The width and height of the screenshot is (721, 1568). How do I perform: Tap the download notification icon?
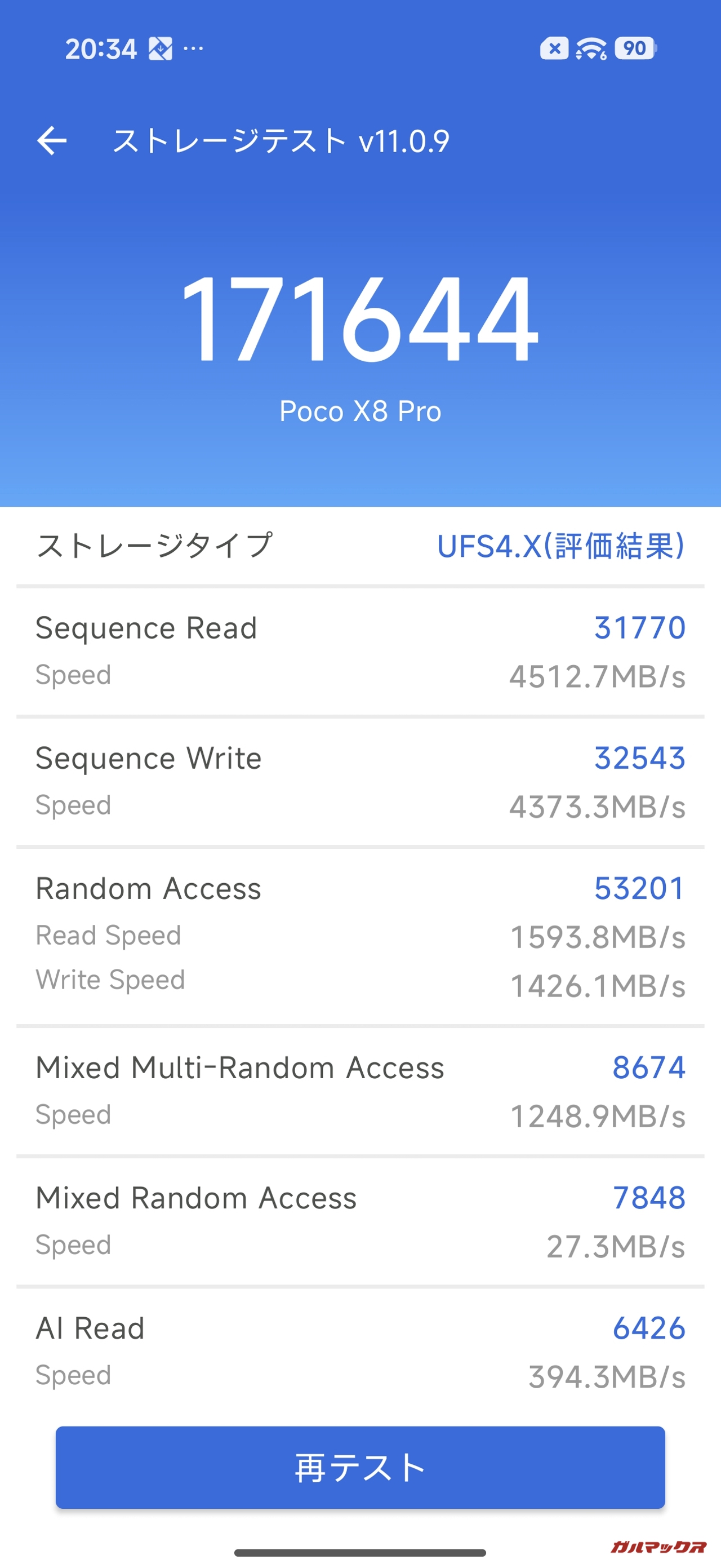161,48
